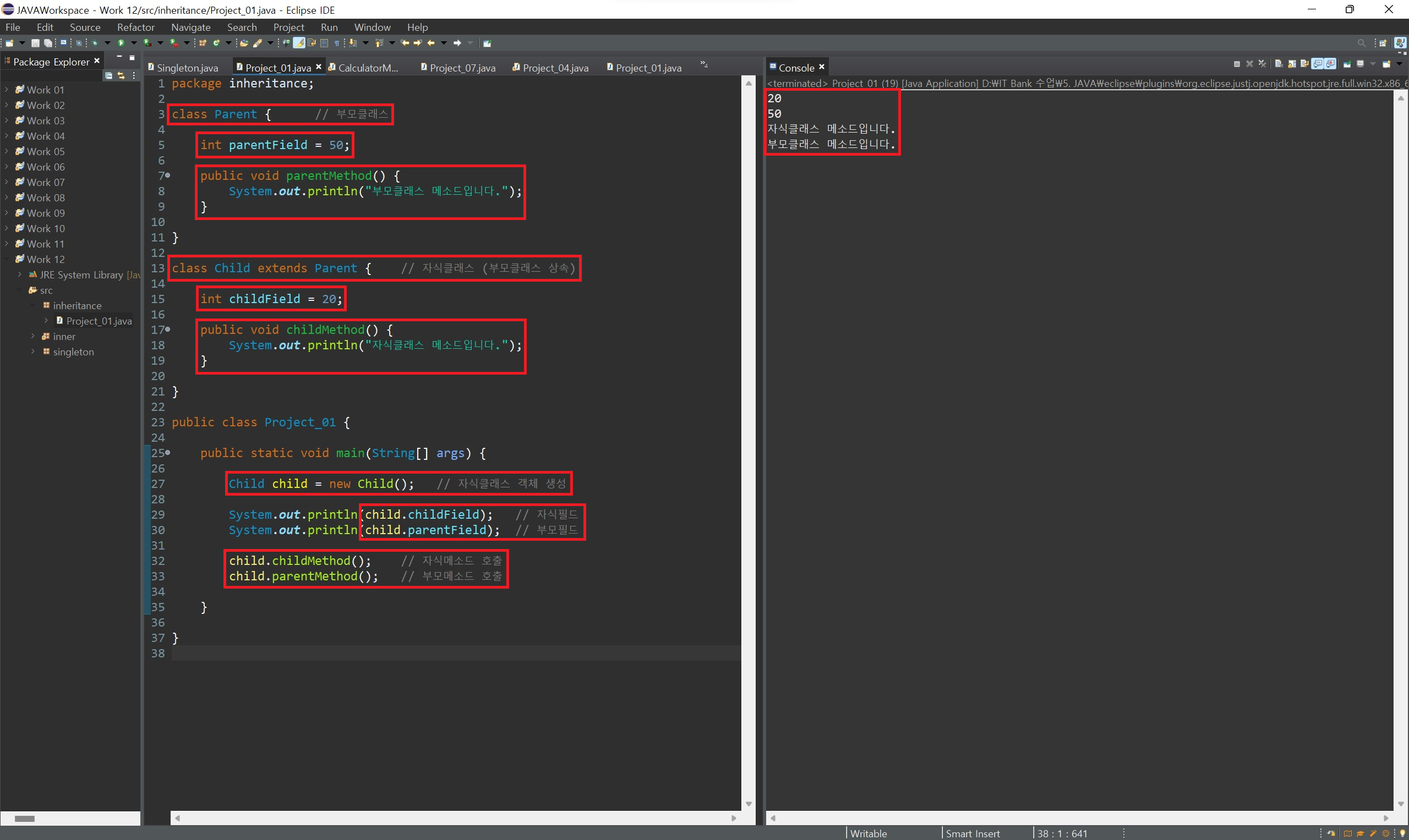Expand the singleton package node
Screen dimensions: 1409x840
[33, 352]
